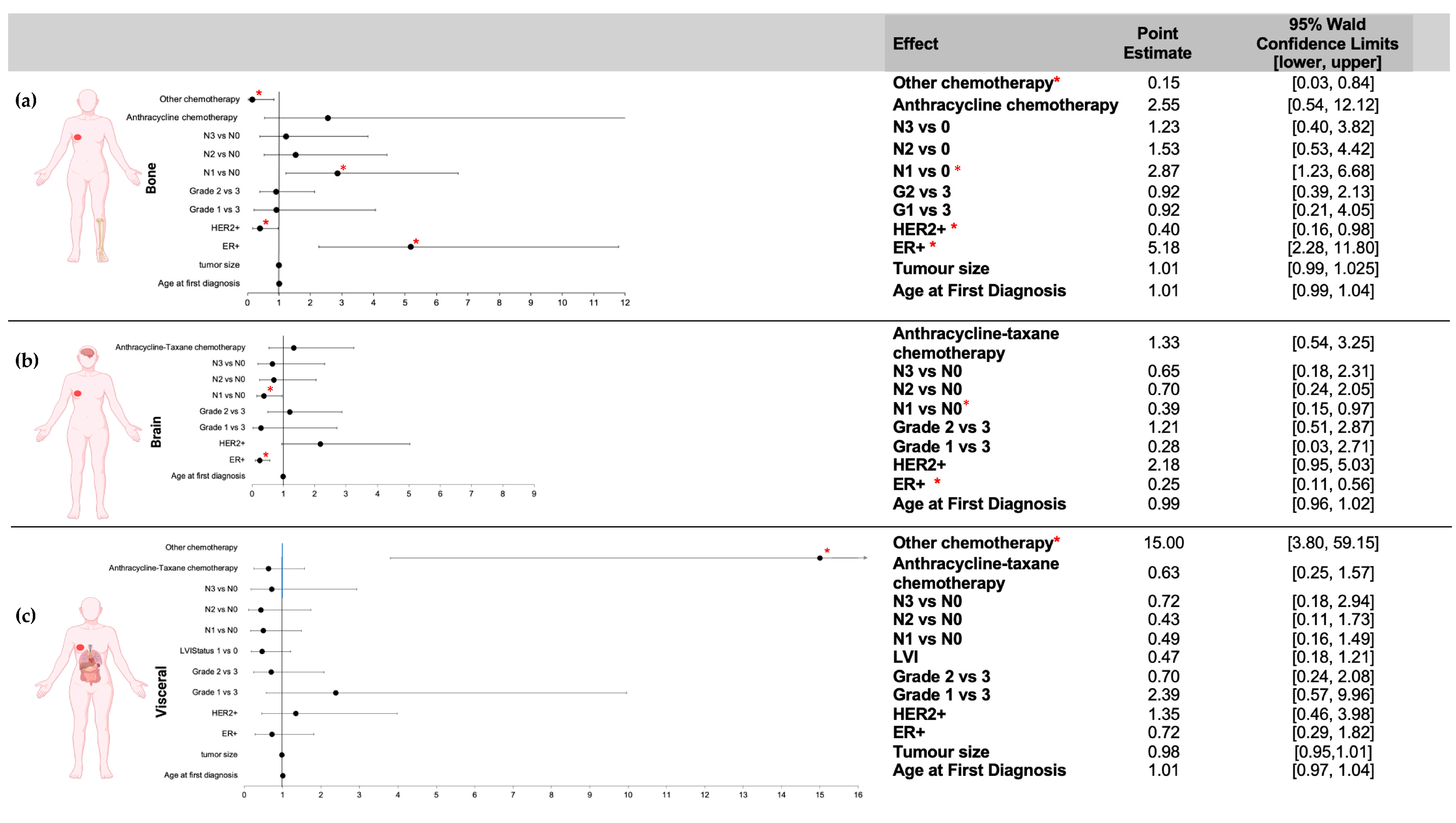Click the N1 vs N0 point in Bone plot
This screenshot has height=823, width=1456.
pyautogui.click(x=337, y=174)
